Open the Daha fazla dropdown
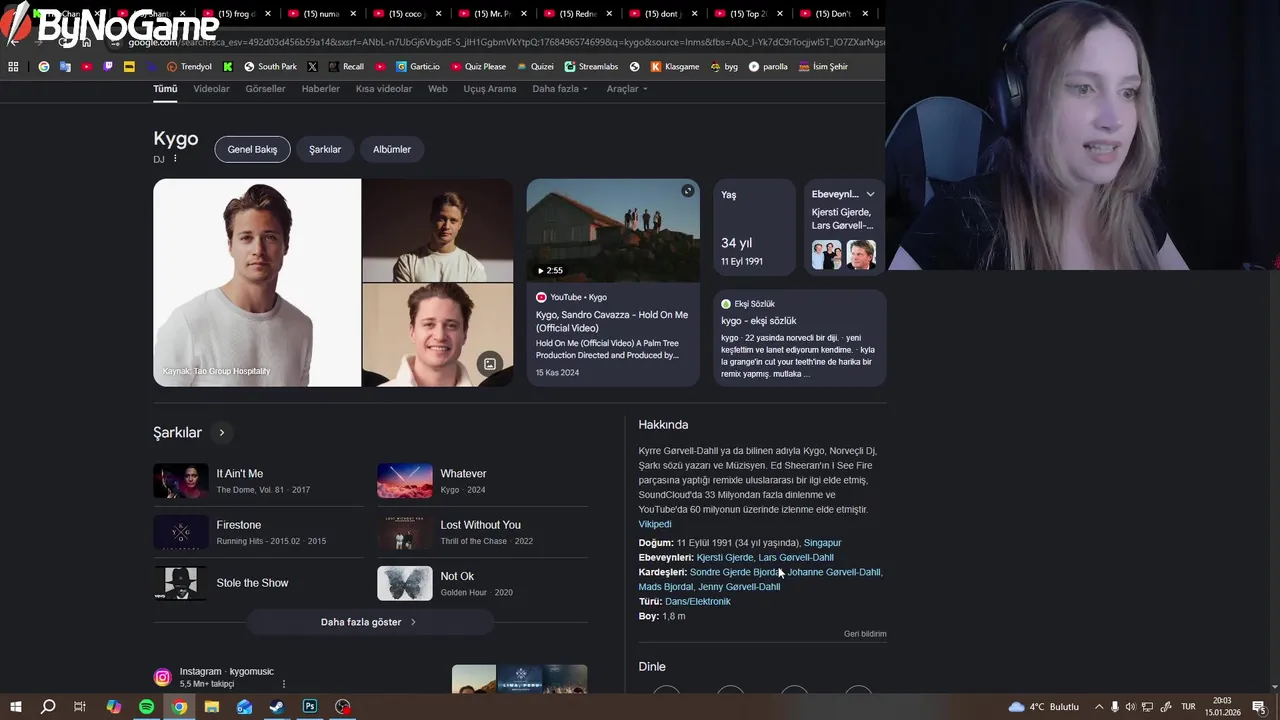 pos(560,89)
